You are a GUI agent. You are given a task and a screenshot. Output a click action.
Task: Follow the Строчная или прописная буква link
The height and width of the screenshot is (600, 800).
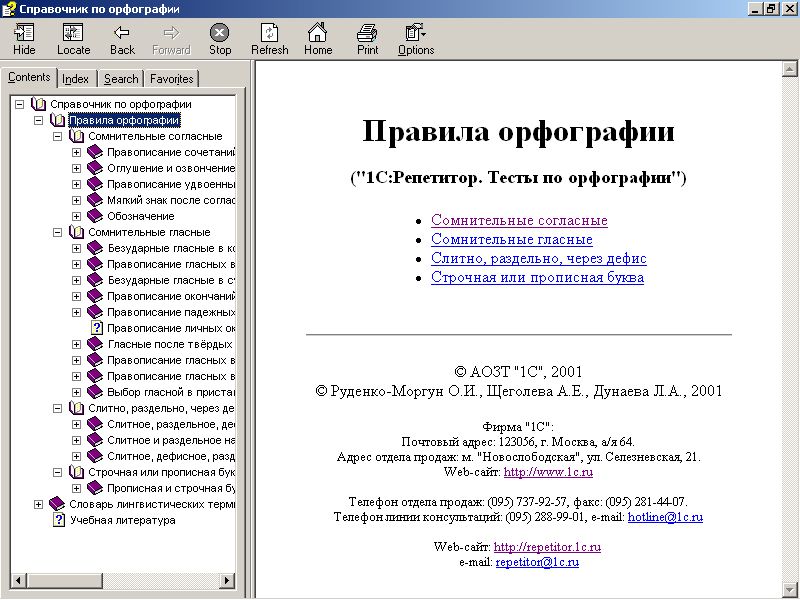(x=537, y=277)
